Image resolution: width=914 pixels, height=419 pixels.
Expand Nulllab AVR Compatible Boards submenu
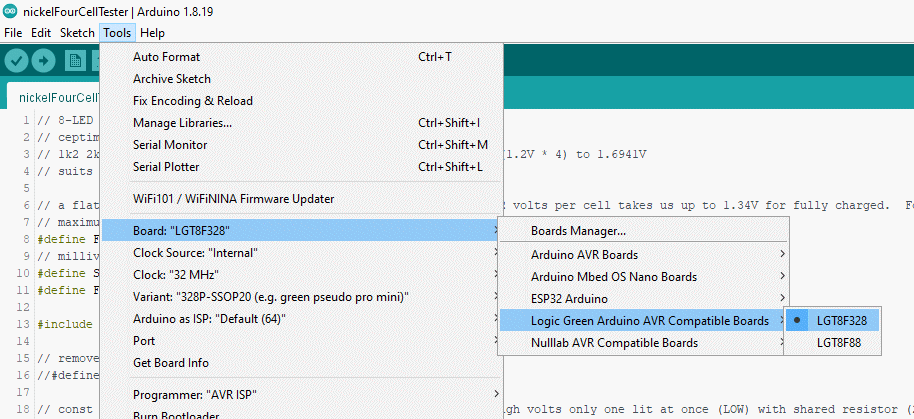tap(643, 343)
